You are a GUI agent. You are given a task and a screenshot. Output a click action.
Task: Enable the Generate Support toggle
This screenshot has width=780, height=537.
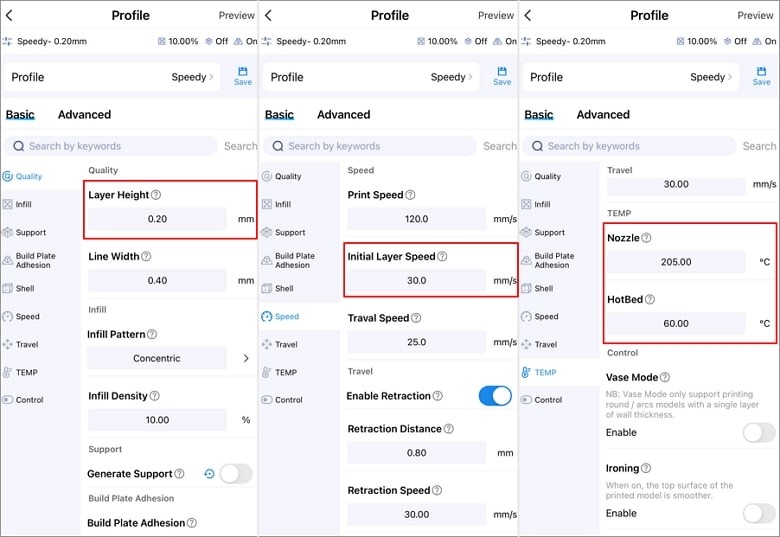tap(236, 474)
